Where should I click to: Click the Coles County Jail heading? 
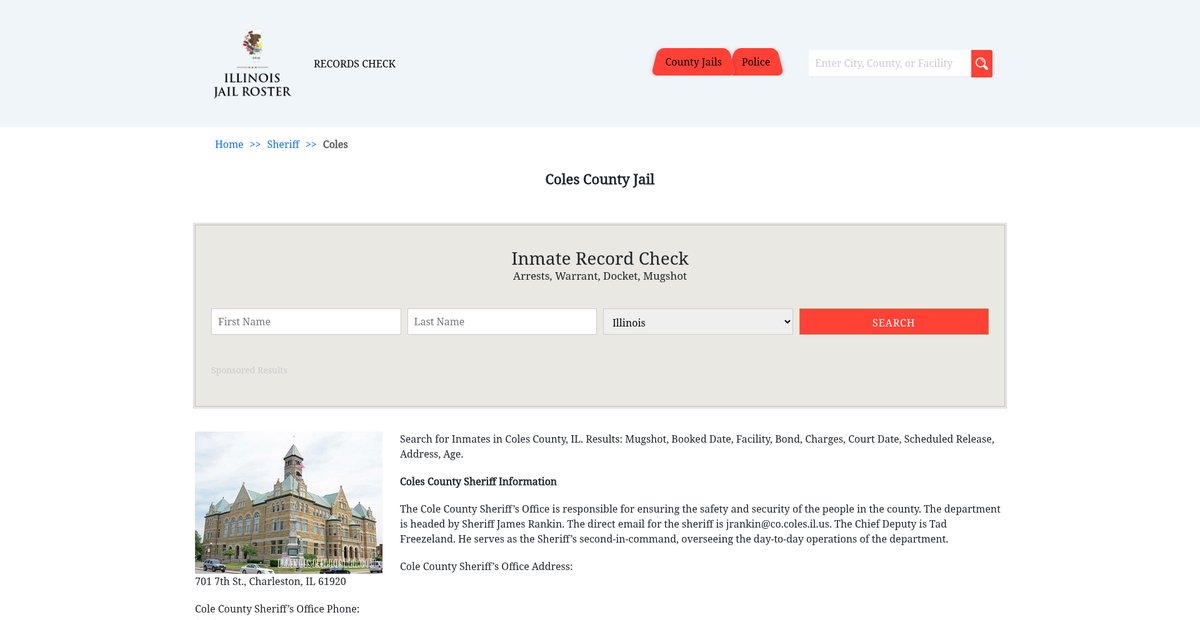(x=600, y=180)
